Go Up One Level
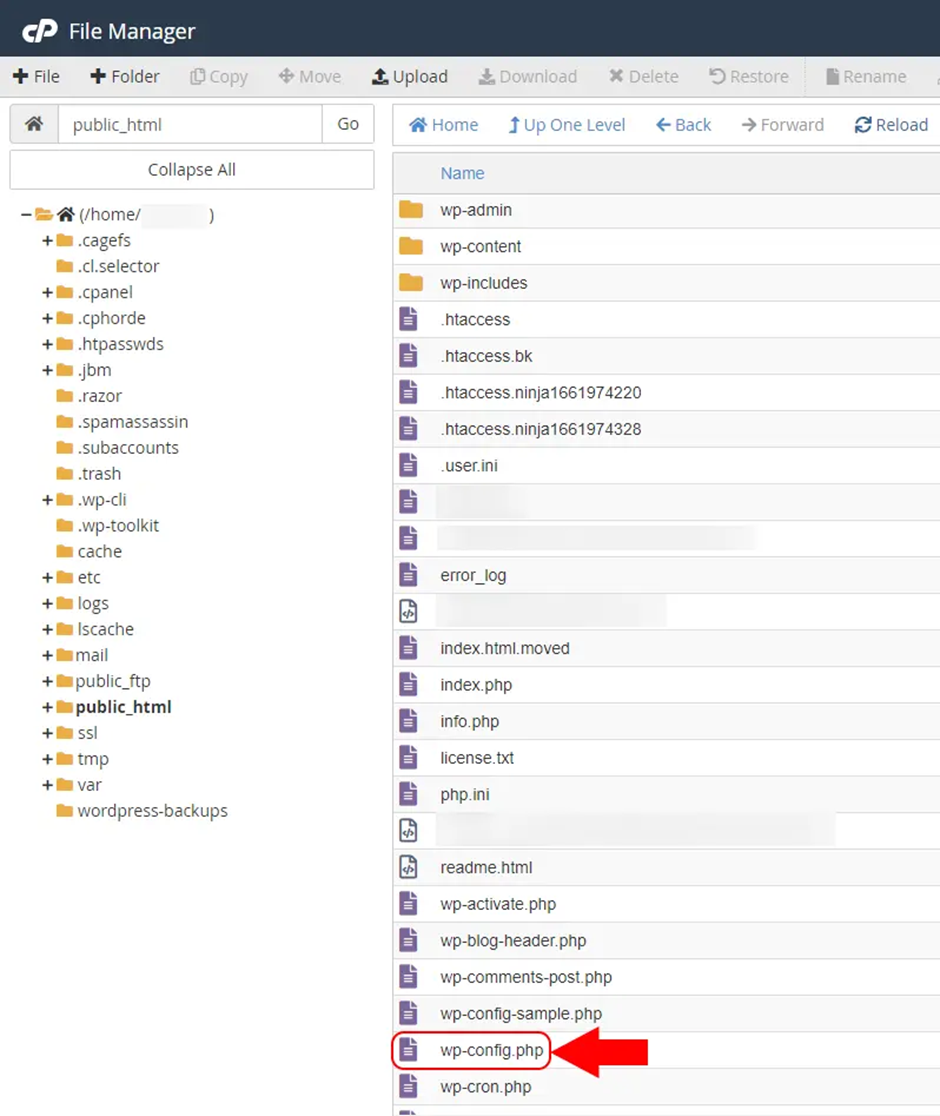This screenshot has height=1116, width=940. point(566,125)
